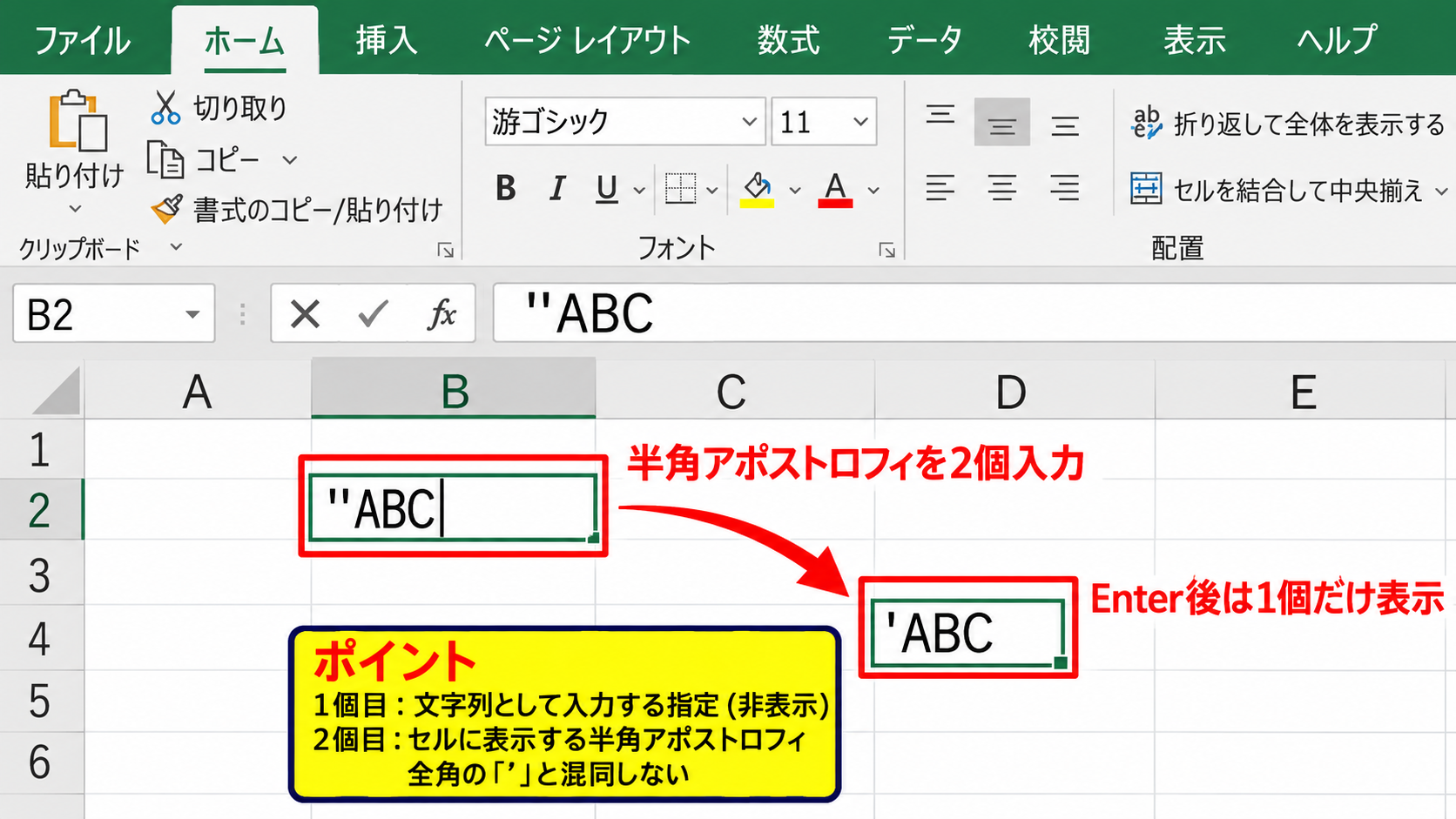1456x819 pixels.
Task: Toggle Italic formatting
Action: point(557,188)
